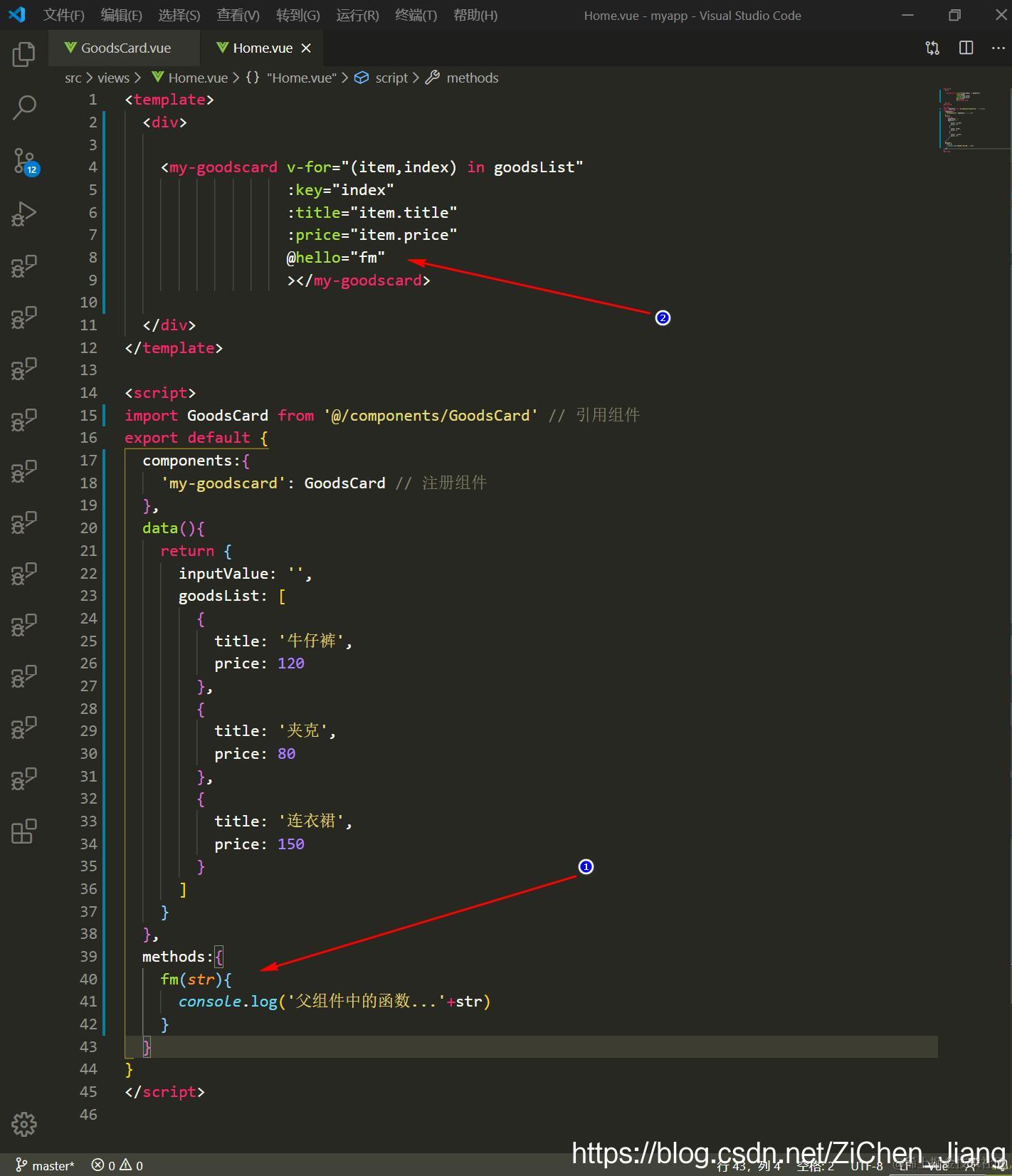Open the 终端(T) menu
1012x1176 pixels.
[x=416, y=15]
